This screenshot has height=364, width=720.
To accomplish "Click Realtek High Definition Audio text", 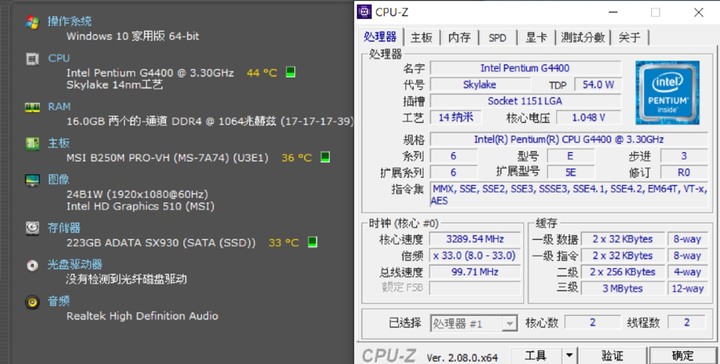I will tap(142, 316).
